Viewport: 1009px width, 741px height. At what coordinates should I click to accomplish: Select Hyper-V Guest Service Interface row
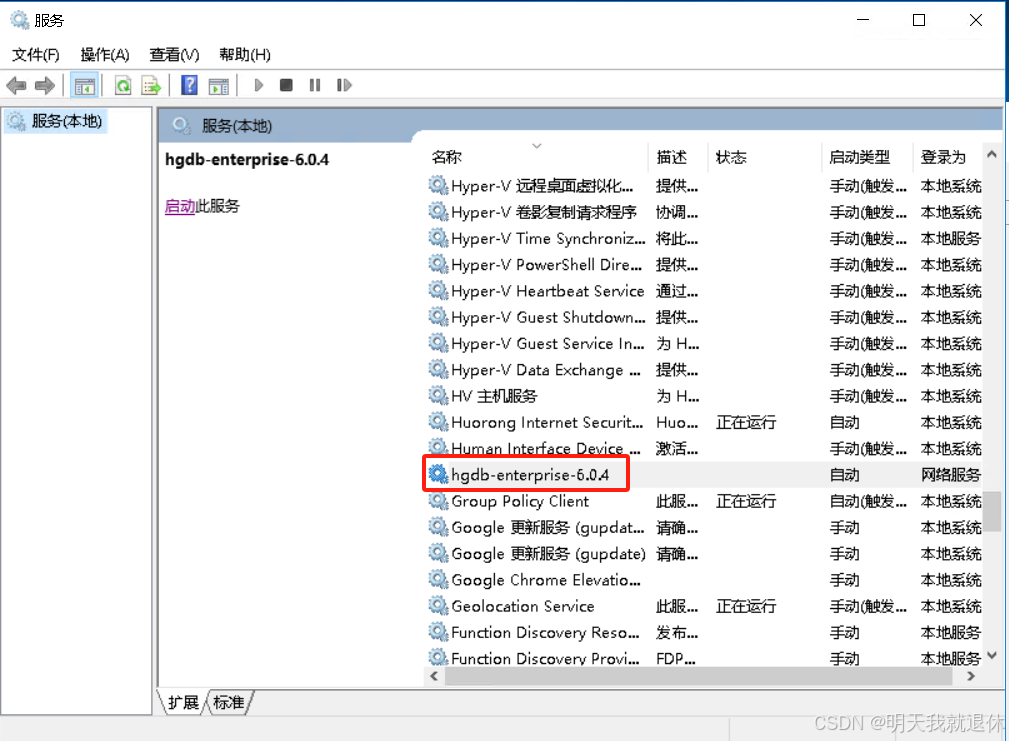click(703, 343)
